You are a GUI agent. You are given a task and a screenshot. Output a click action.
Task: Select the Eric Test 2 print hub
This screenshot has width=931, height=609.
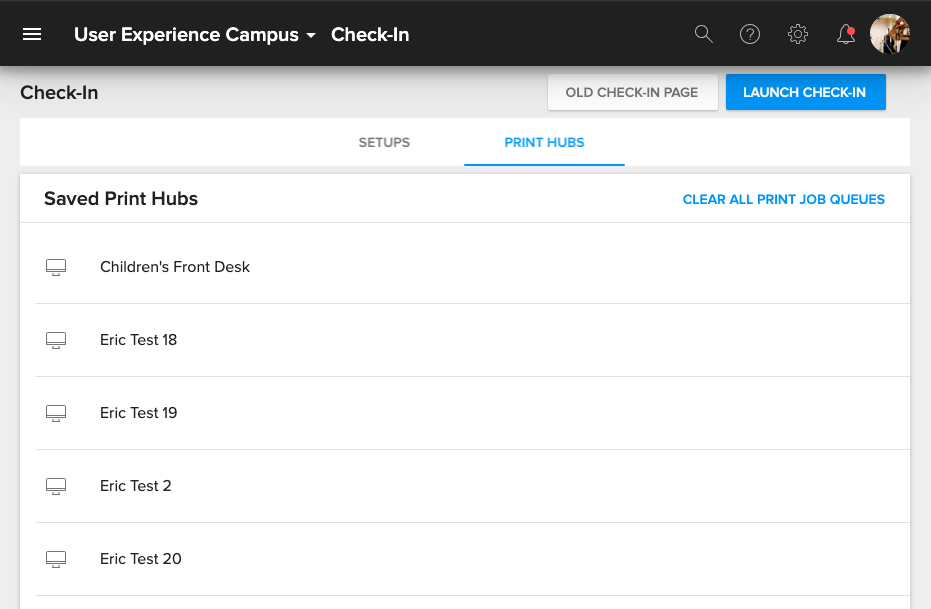point(136,485)
